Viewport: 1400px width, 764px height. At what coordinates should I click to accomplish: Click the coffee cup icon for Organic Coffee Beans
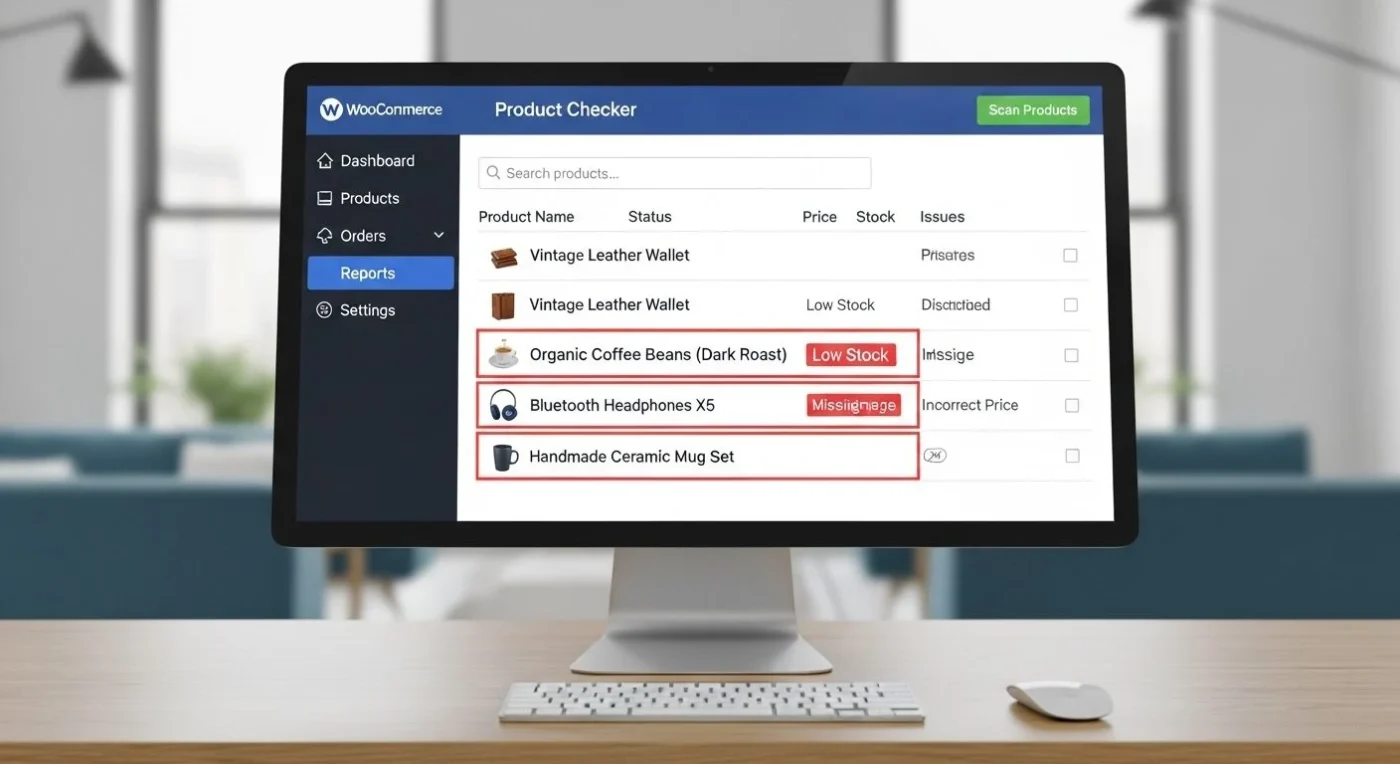(503, 354)
